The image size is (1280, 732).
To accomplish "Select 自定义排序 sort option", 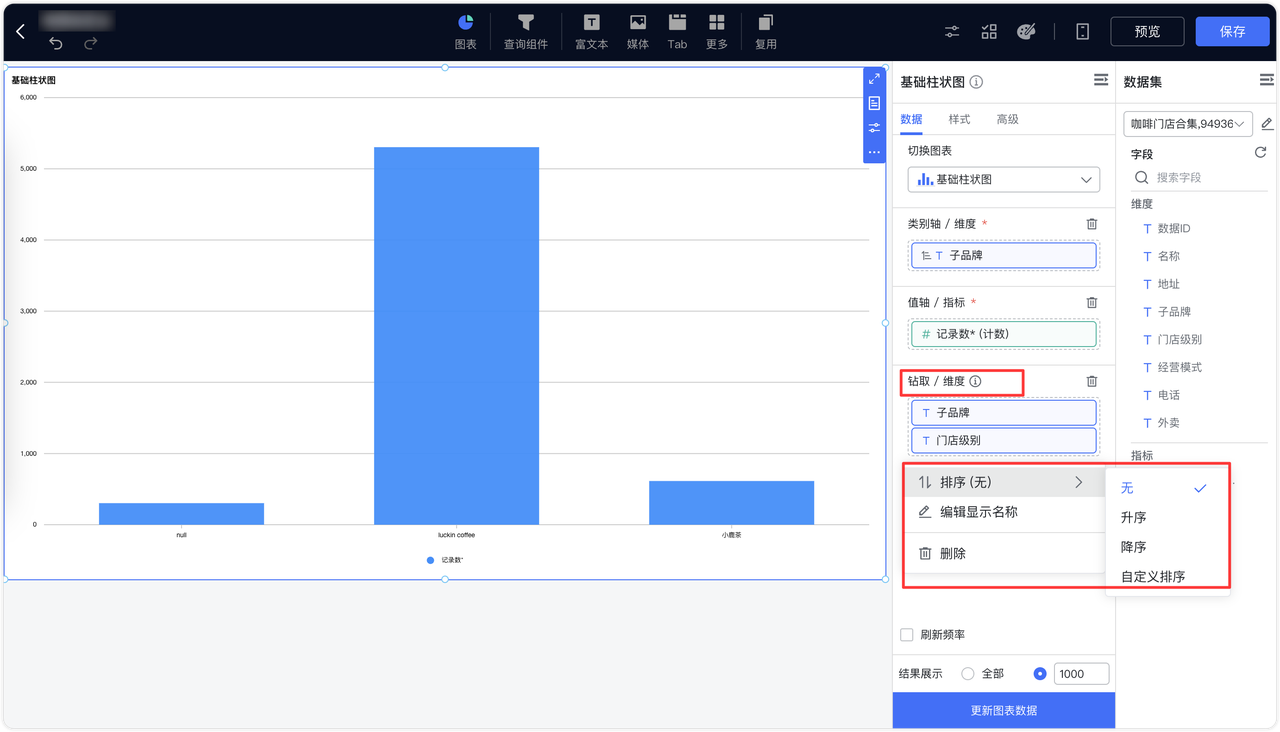I will pos(1167,577).
